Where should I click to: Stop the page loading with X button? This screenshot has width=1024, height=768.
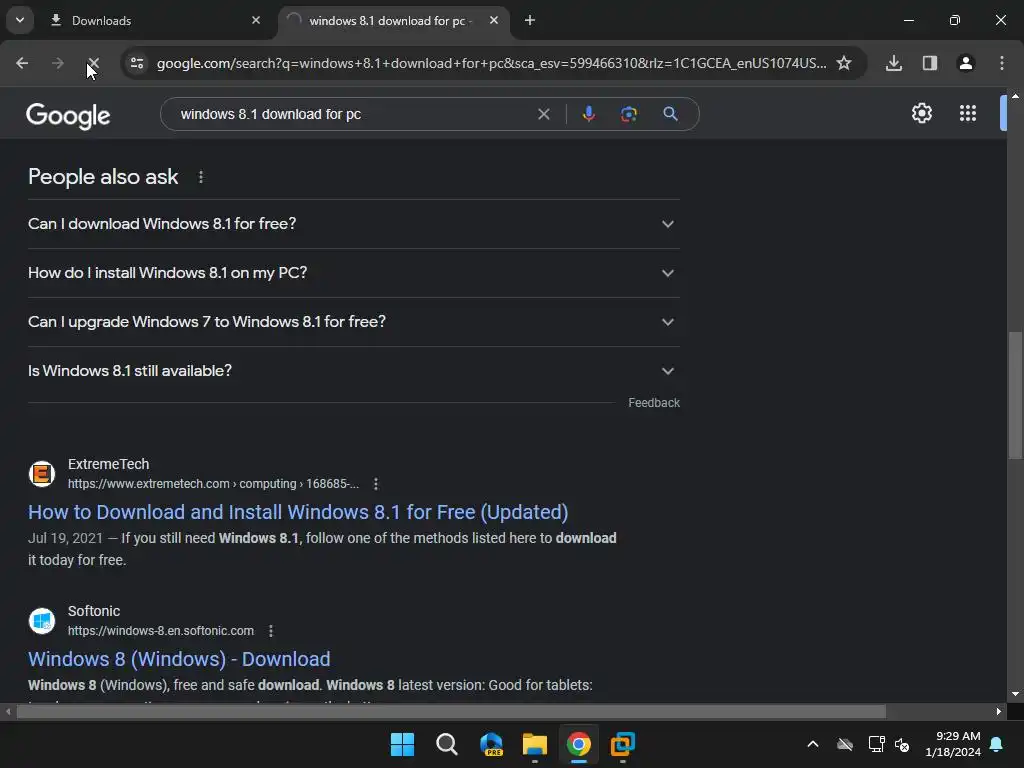coord(93,63)
